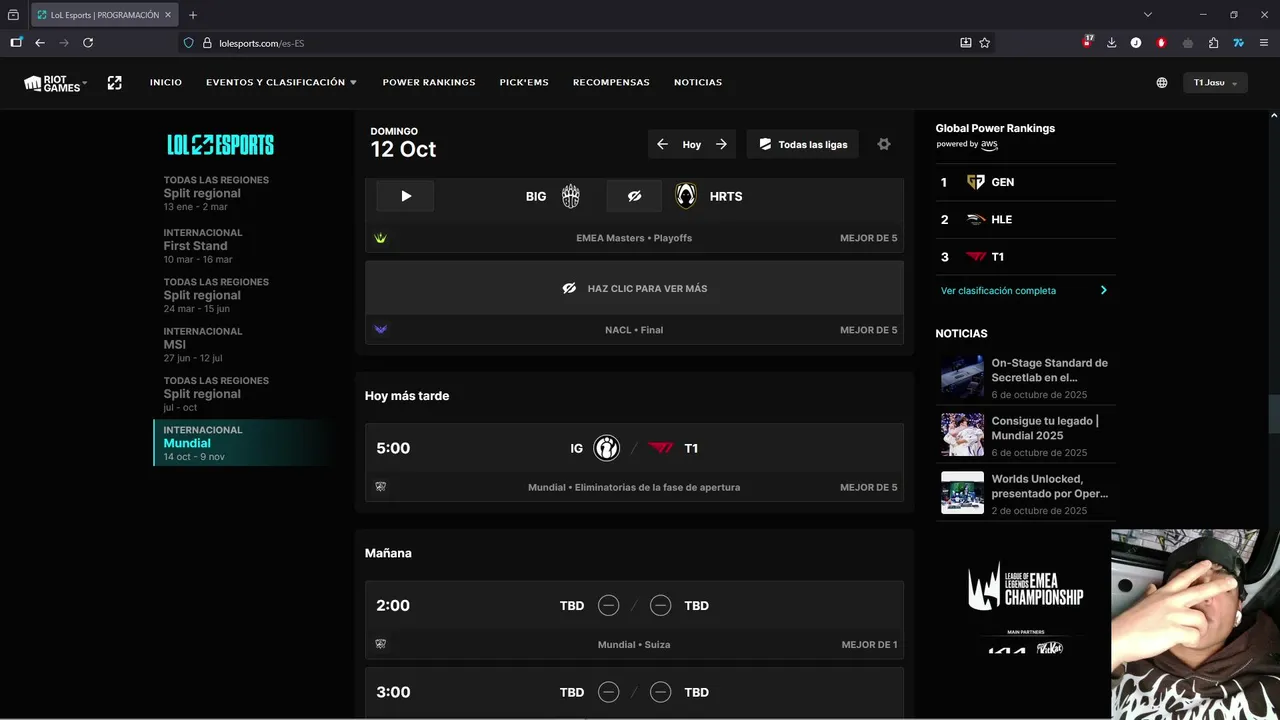Open the browser hamburger menu
This screenshot has width=1280, height=720.
click(x=1263, y=43)
